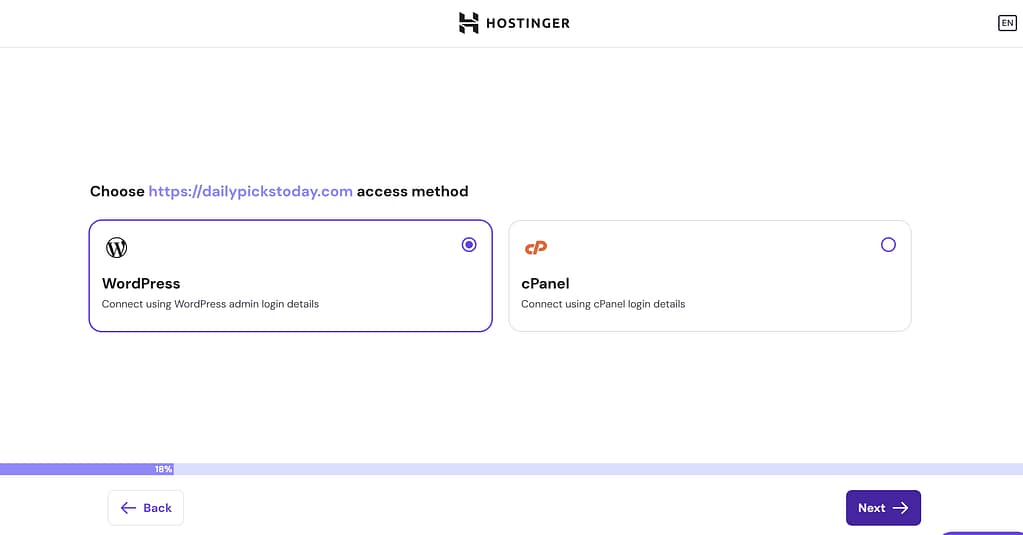Click 'Connect using WordPress admin login details'
The width and height of the screenshot is (1023, 535).
click(x=210, y=304)
